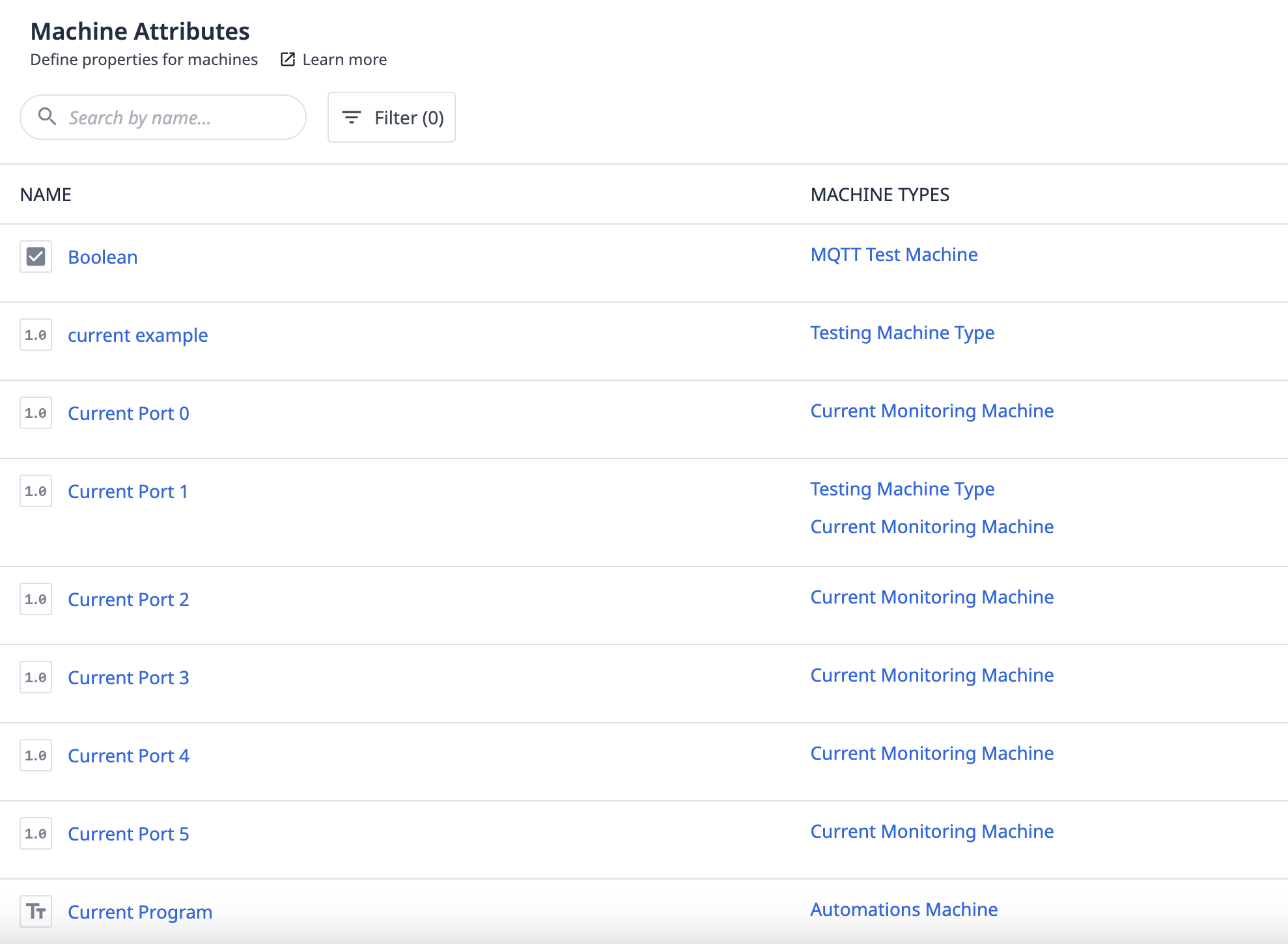Viewport: 1288px width, 944px height.
Task: Click numeric type icon beside Current Port 2
Action: pos(36,599)
